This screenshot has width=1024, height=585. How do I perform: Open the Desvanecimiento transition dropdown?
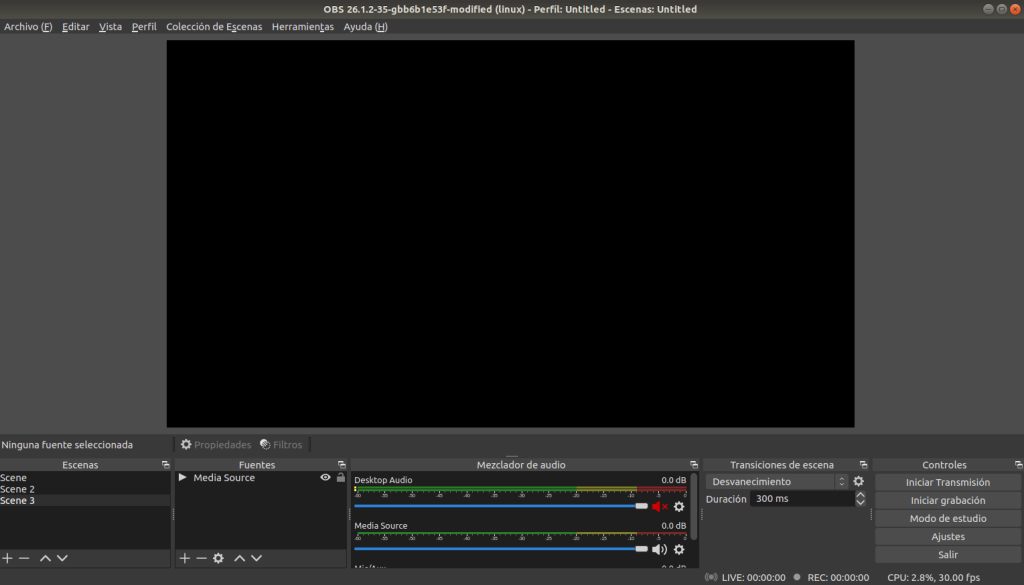click(x=776, y=482)
